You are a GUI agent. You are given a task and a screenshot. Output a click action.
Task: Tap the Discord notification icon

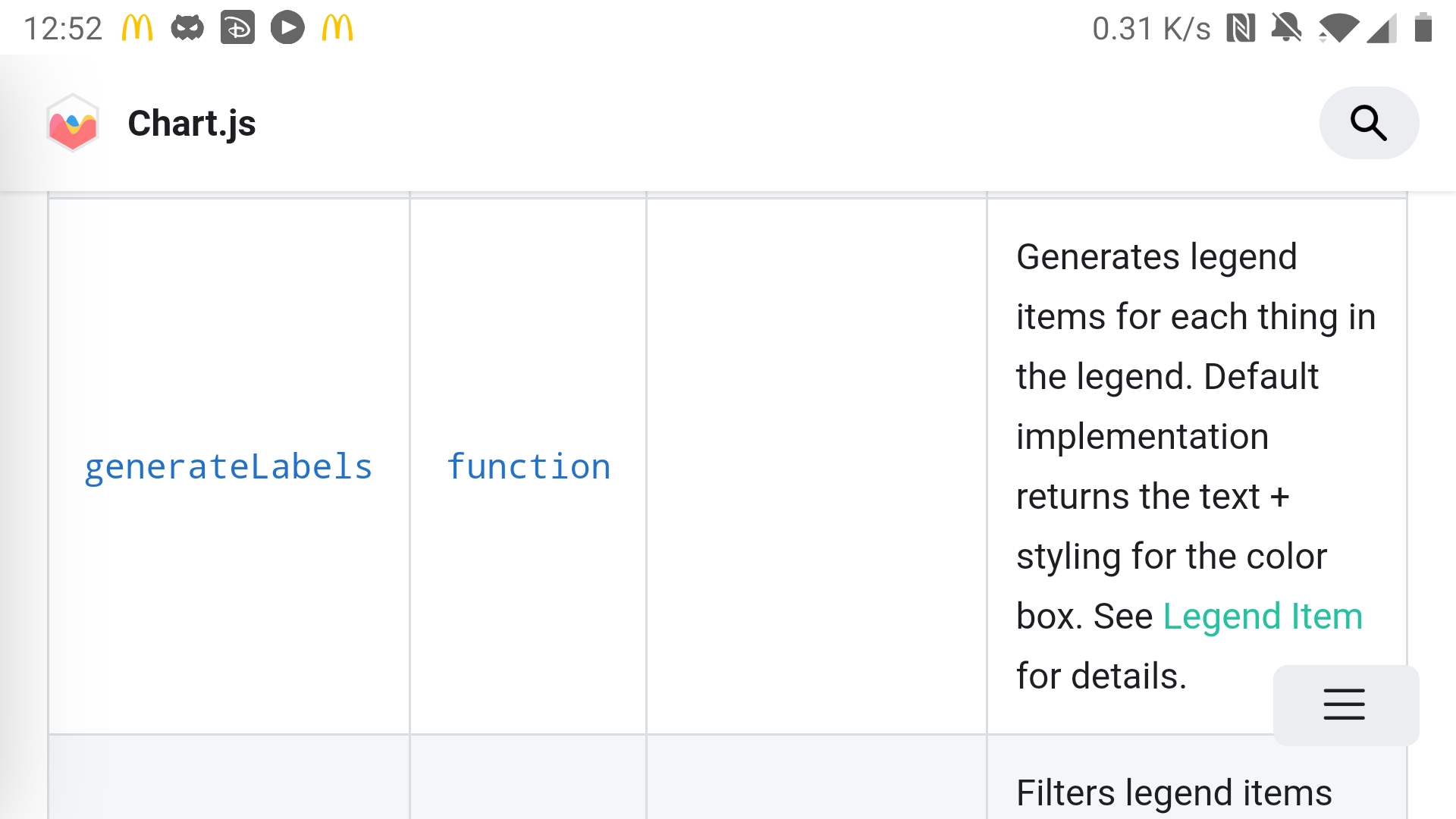click(188, 27)
